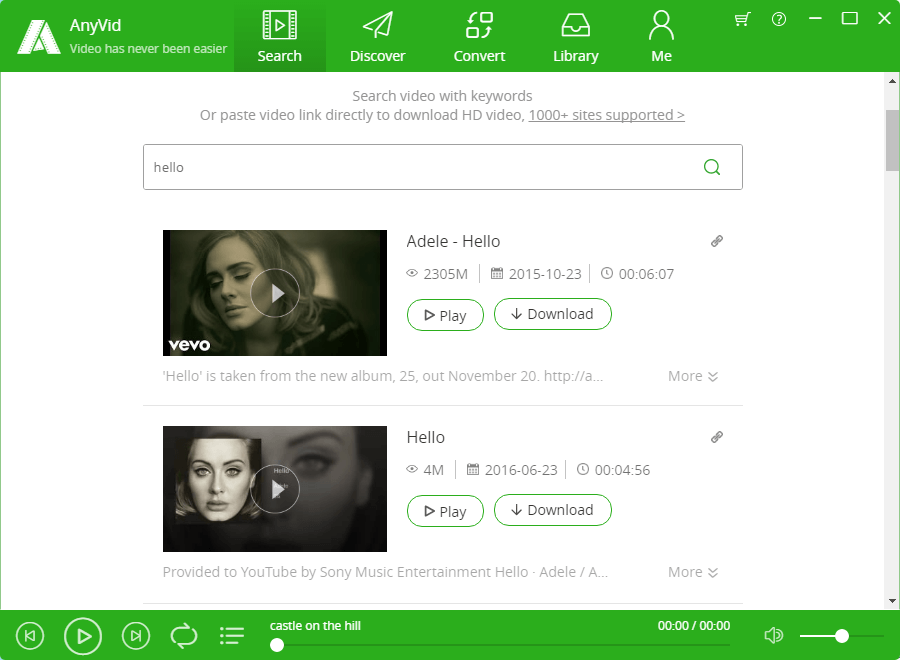
Task: Open the playlist queue icon
Action: click(x=232, y=636)
